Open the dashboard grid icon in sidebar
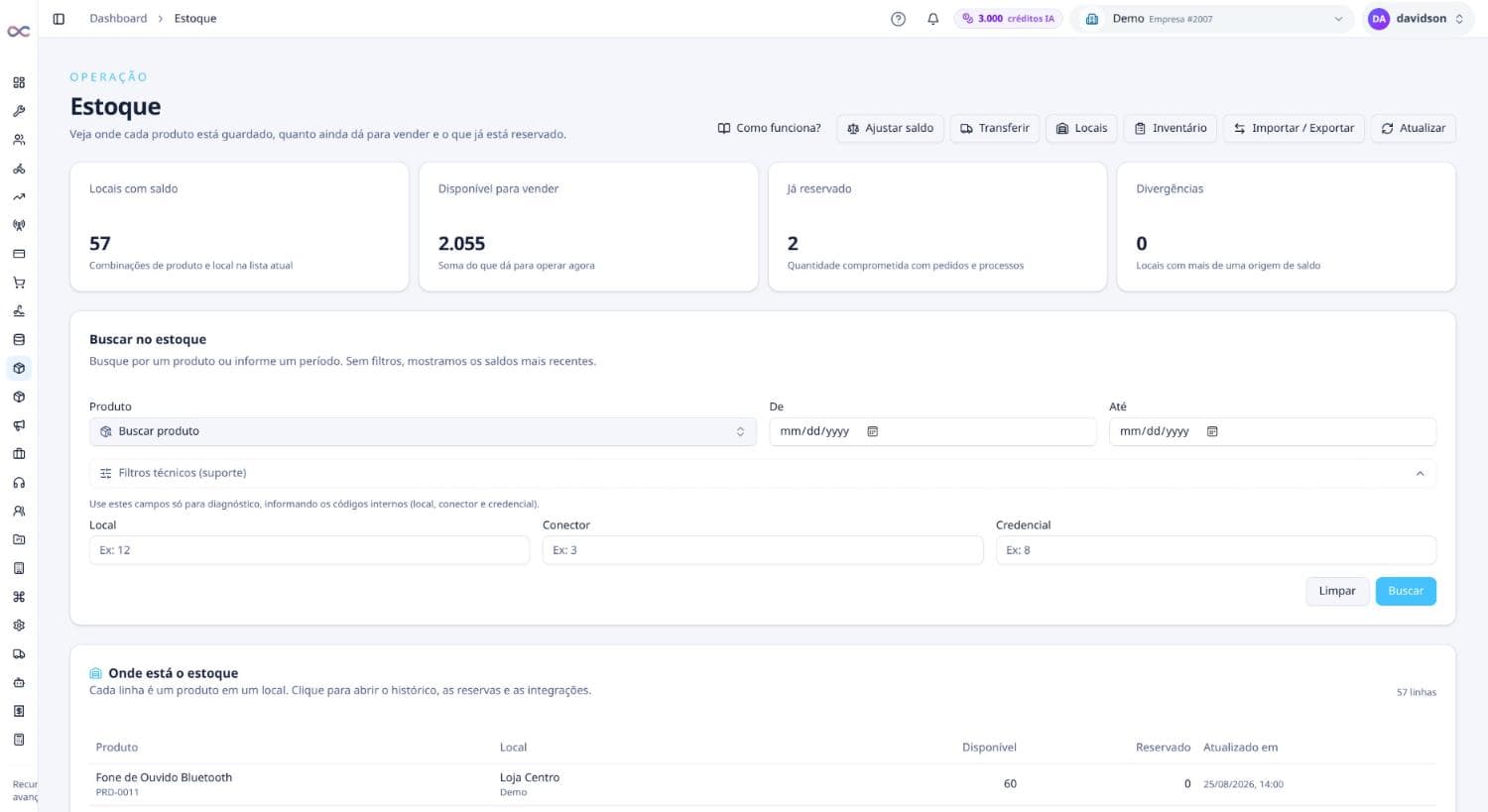Viewport: 1488px width, 812px height. (19, 82)
